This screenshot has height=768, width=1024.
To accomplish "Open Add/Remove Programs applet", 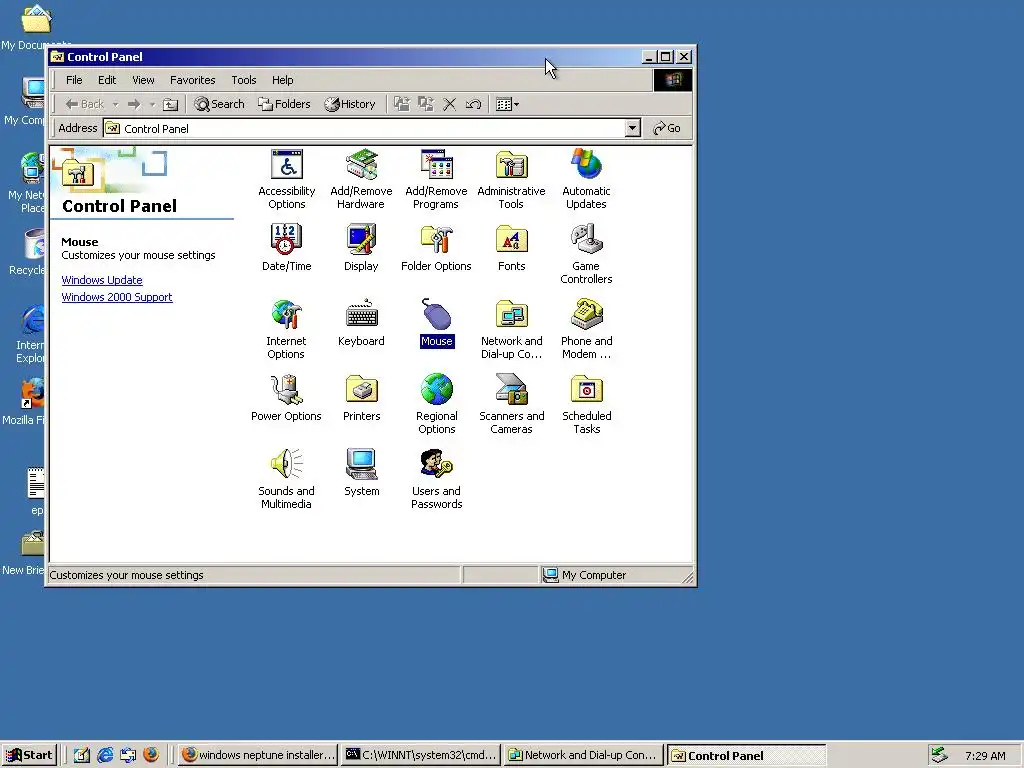I will click(436, 179).
